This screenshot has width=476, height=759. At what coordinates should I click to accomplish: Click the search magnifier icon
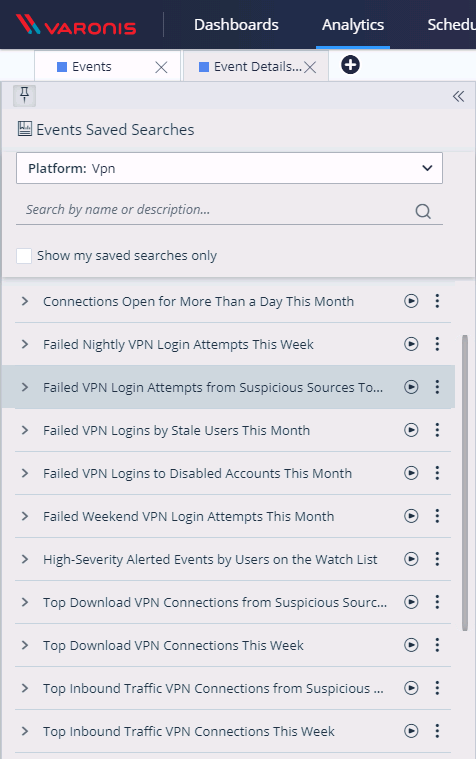click(x=423, y=211)
